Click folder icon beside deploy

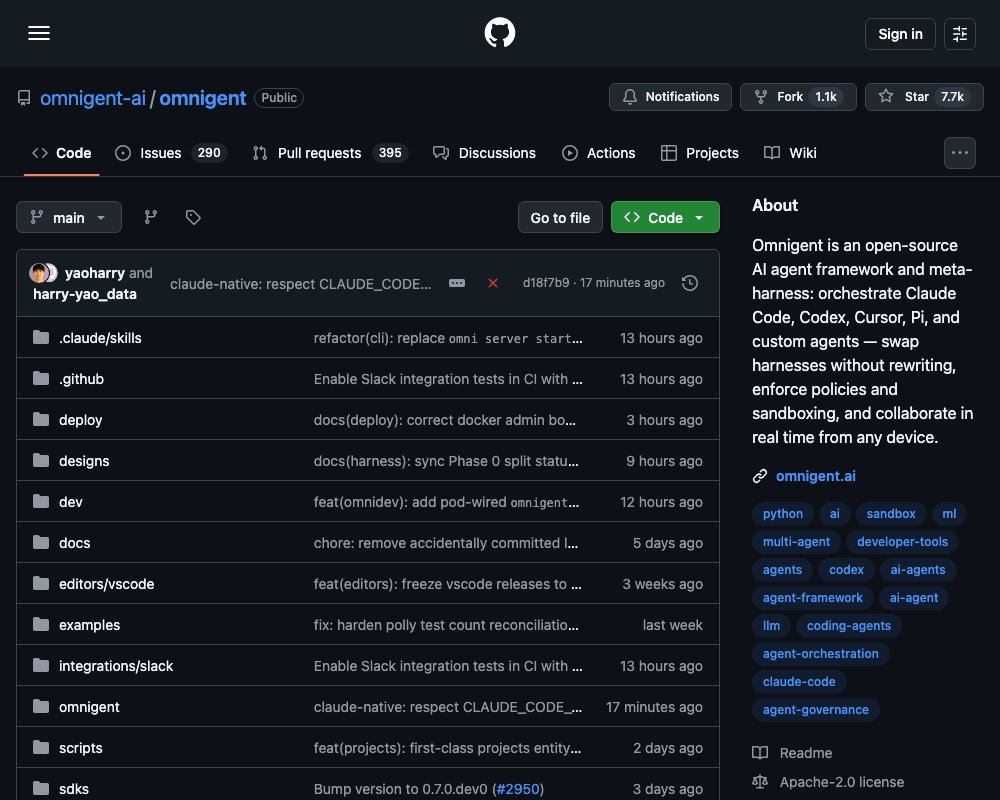(x=41, y=419)
